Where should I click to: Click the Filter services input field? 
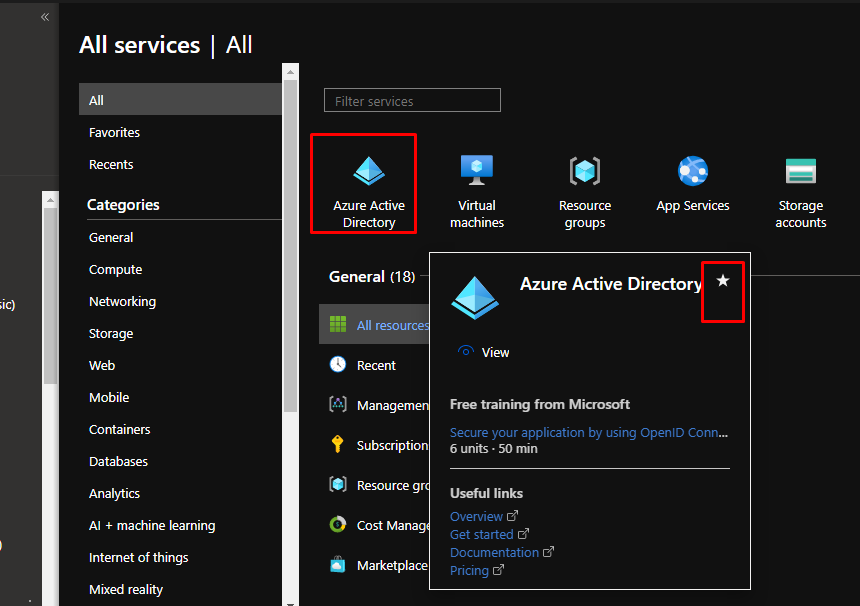(412, 101)
